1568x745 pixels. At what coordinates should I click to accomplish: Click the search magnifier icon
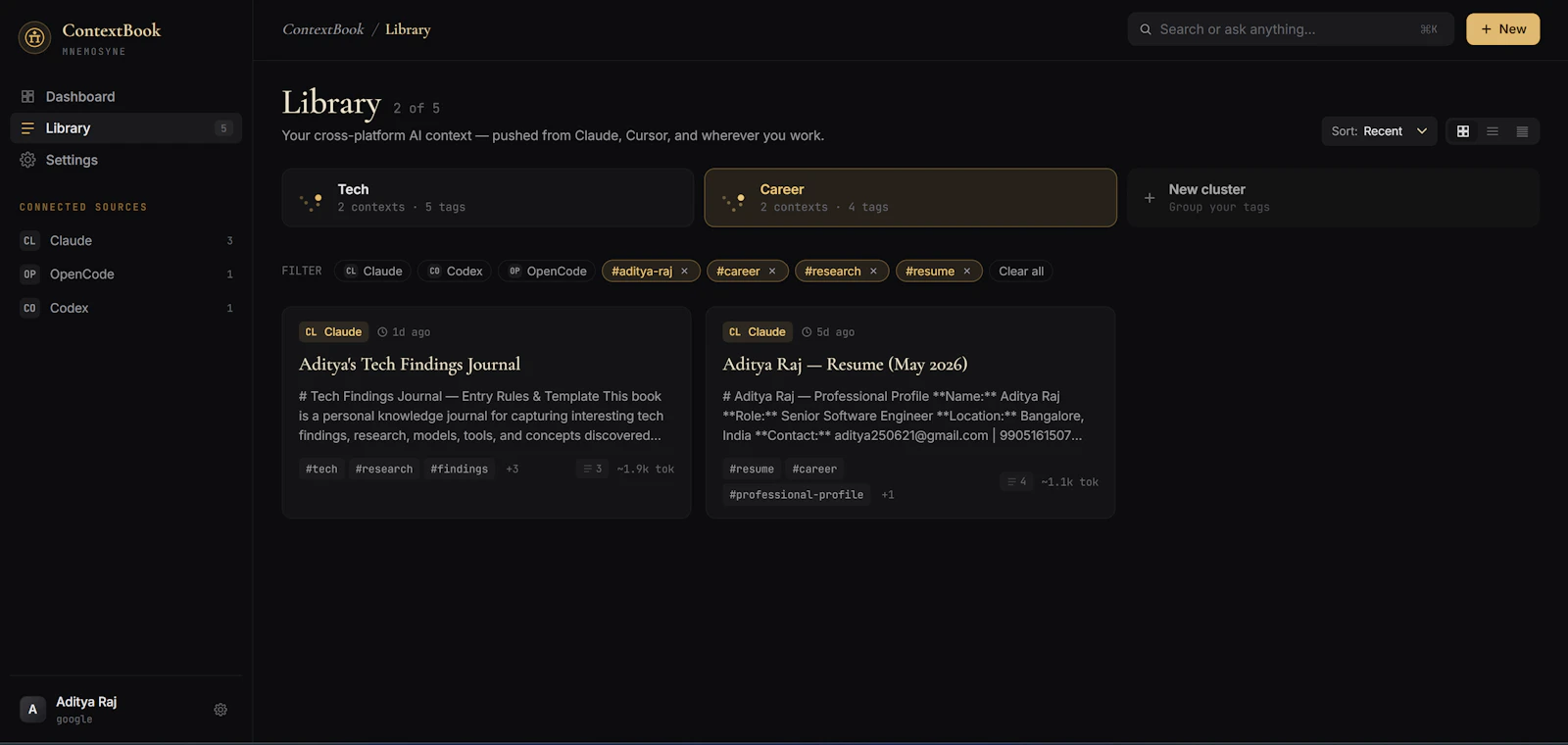1145,29
